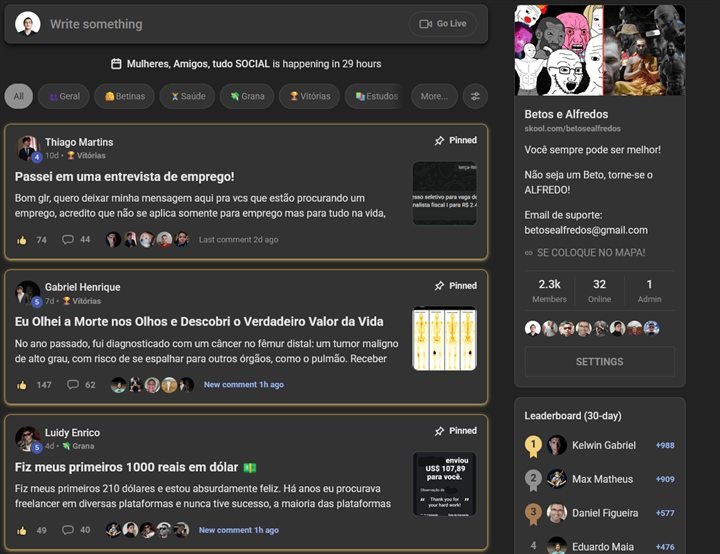Like the post with 49 likes

click(22, 531)
